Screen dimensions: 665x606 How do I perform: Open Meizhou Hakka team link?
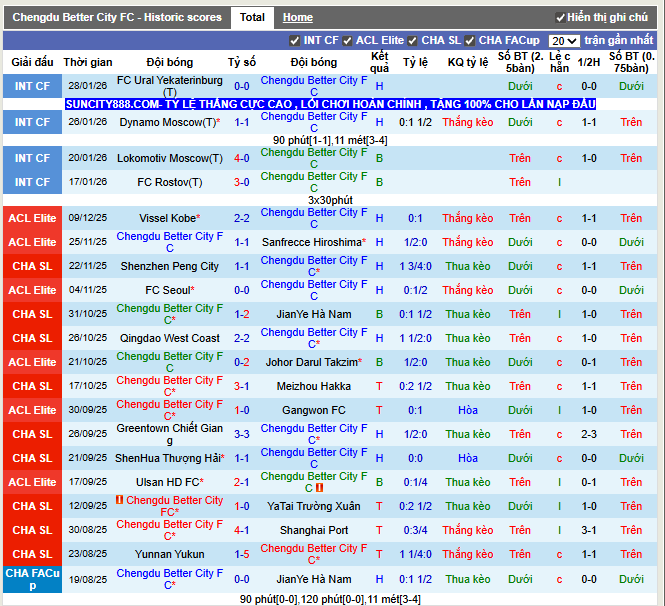click(314, 386)
